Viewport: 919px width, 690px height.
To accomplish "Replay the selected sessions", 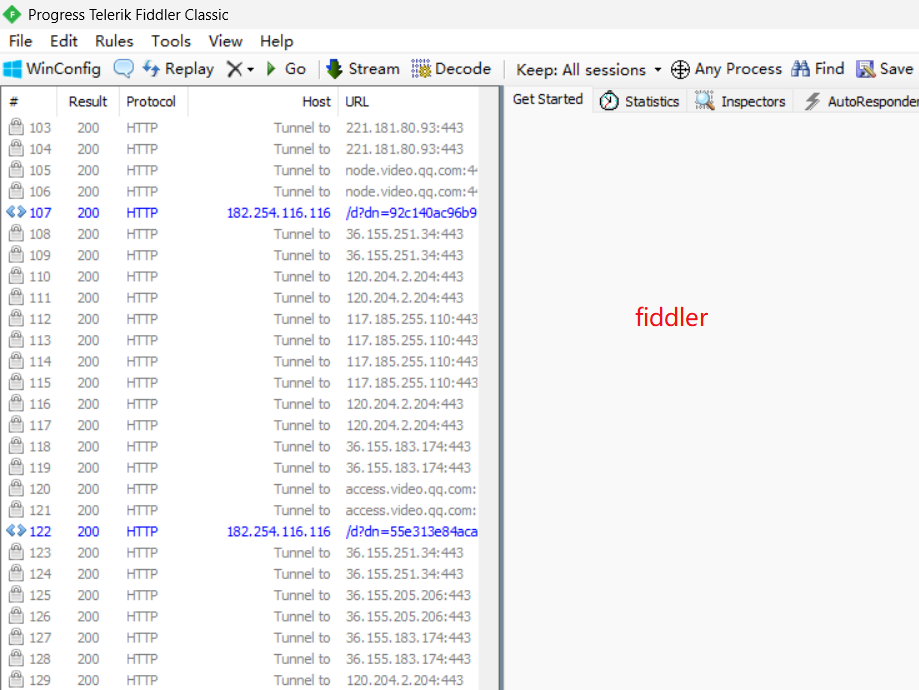I will click(x=178, y=69).
